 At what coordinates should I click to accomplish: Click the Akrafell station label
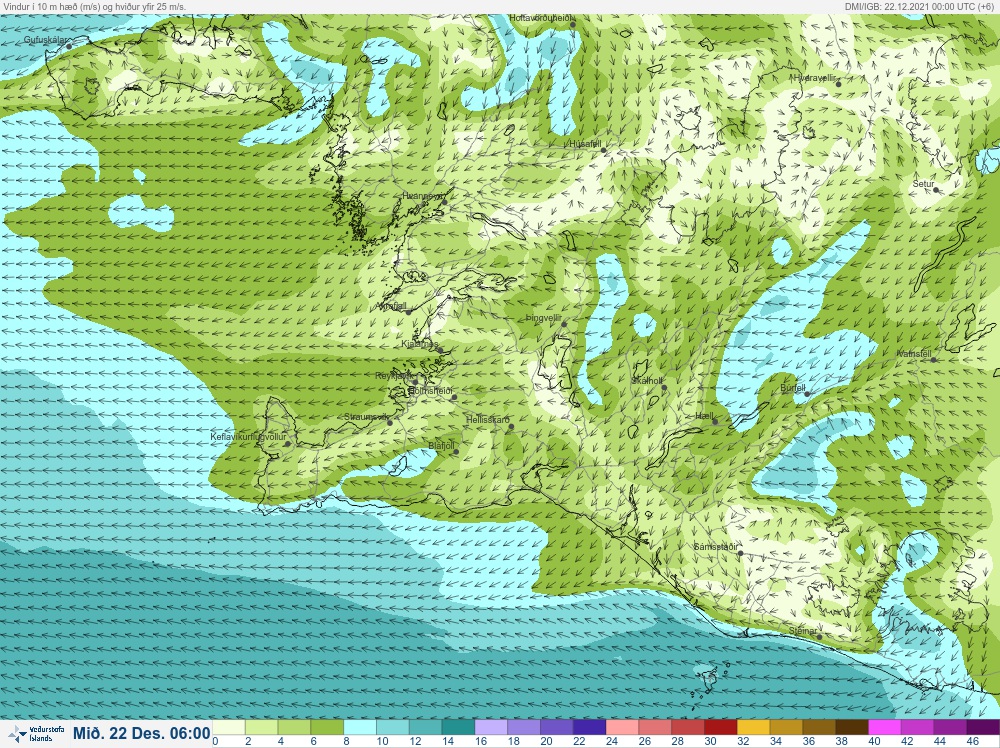coord(392,306)
